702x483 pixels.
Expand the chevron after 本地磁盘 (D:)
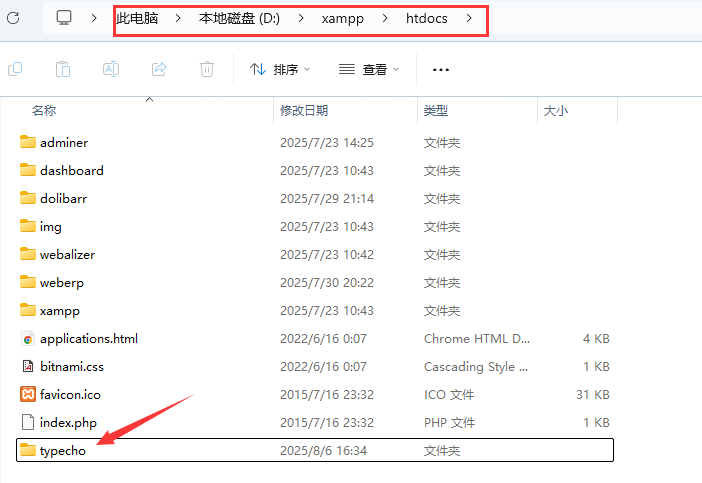[301, 18]
